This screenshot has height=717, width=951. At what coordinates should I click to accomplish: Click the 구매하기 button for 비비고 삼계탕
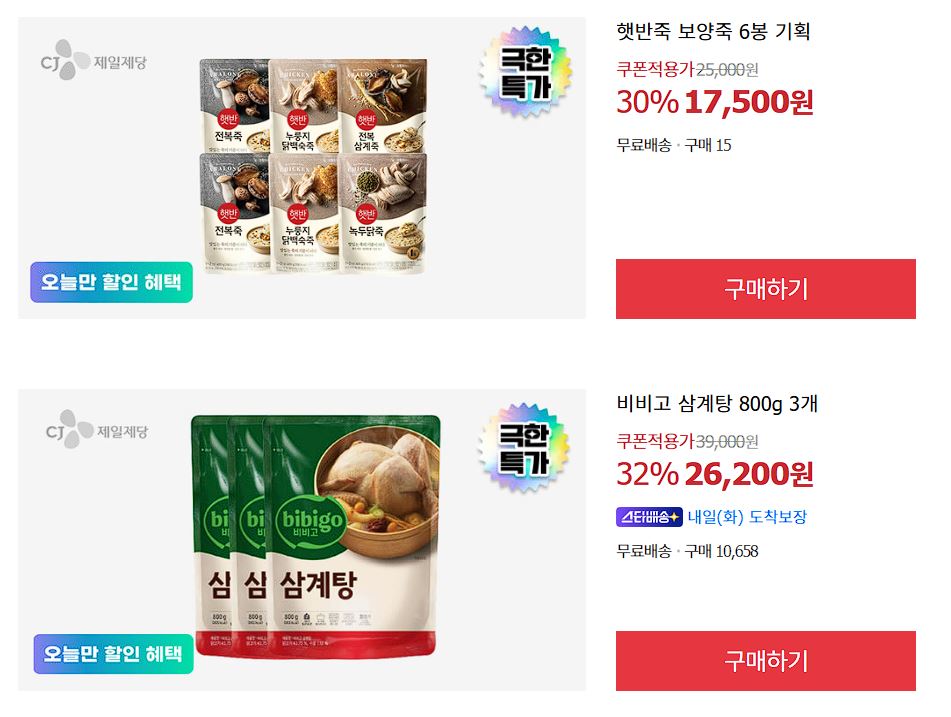[x=765, y=661]
